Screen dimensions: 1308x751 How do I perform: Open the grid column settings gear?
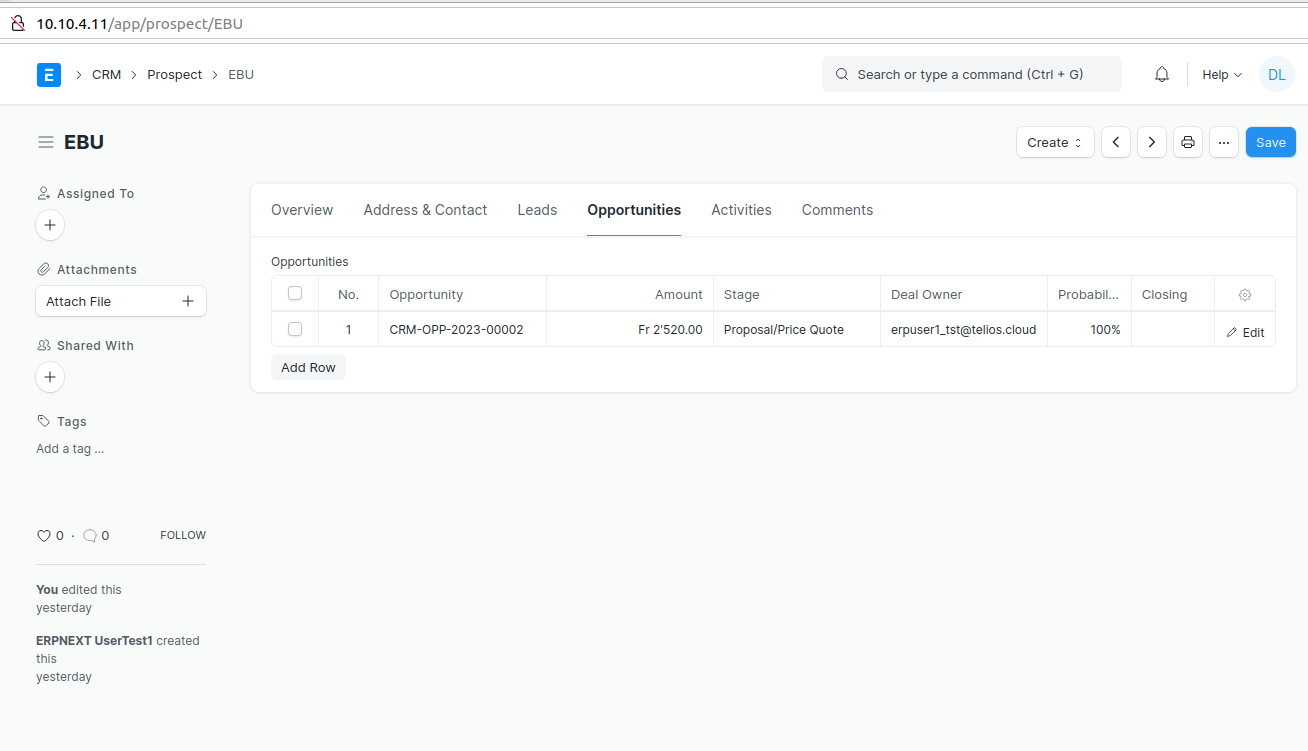pos(1244,293)
